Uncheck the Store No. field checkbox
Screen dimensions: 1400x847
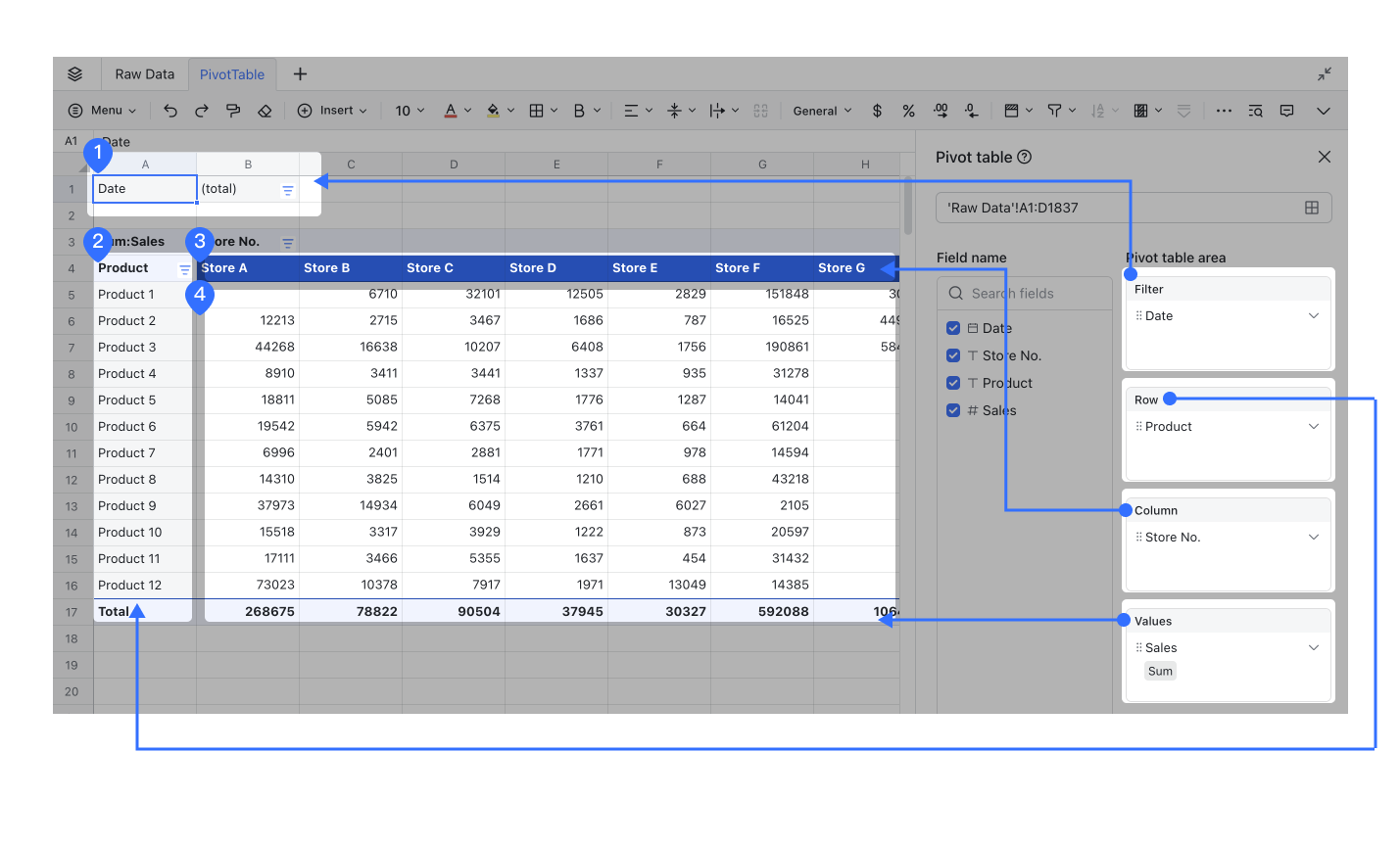click(952, 355)
